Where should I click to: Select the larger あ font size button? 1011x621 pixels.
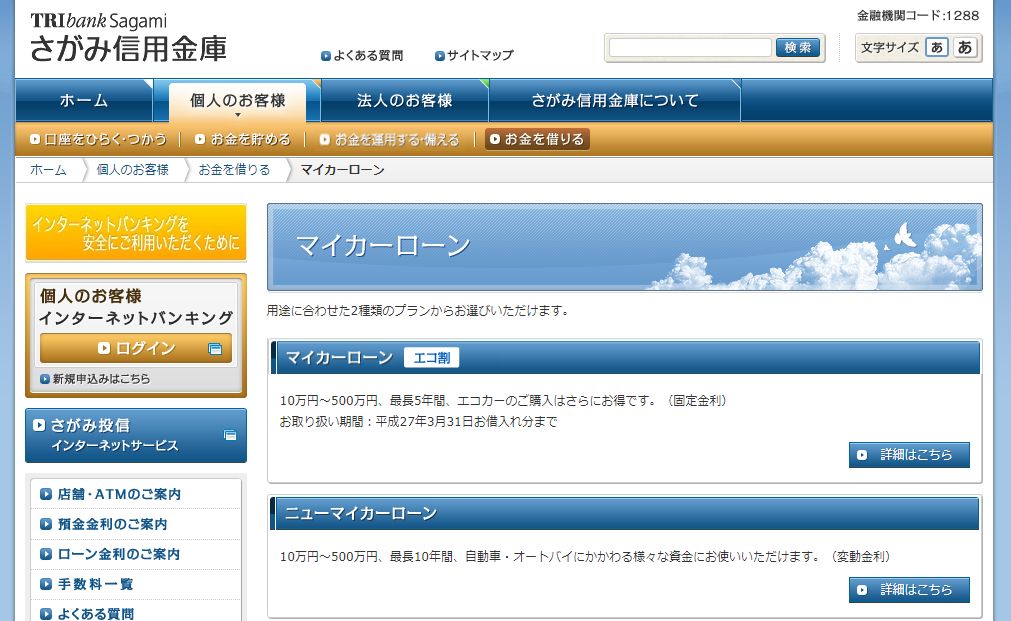point(965,47)
